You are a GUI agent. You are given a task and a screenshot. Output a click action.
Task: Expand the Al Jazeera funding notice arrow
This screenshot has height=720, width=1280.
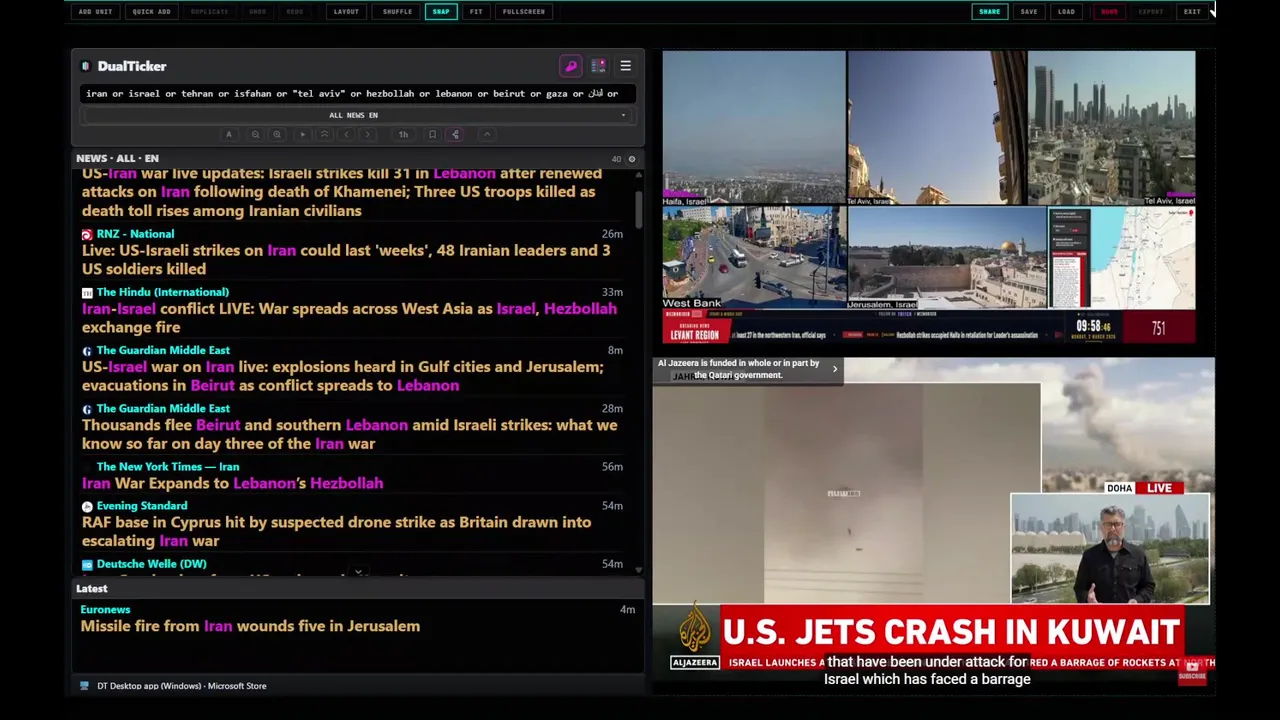pos(835,369)
